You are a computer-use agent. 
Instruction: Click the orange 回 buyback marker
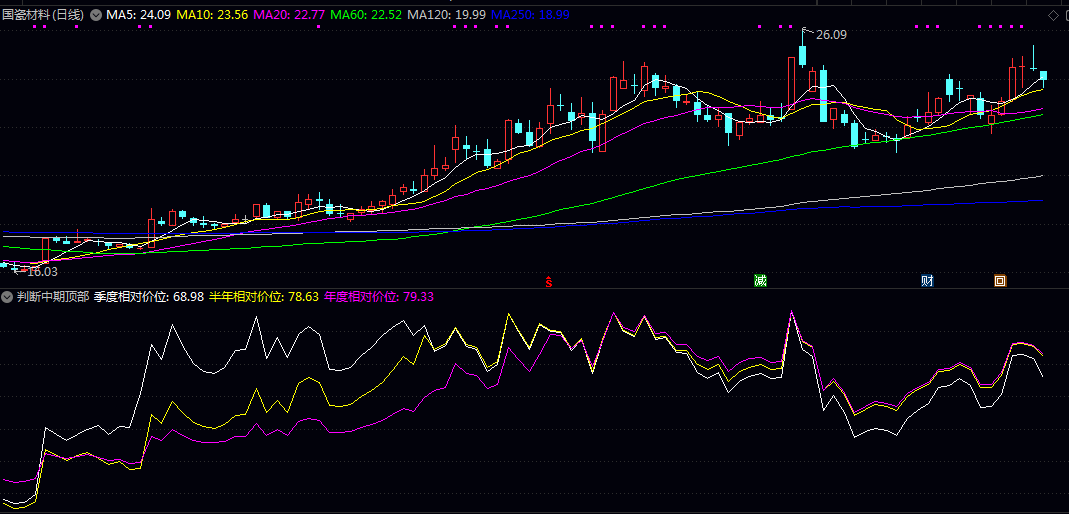[999, 281]
